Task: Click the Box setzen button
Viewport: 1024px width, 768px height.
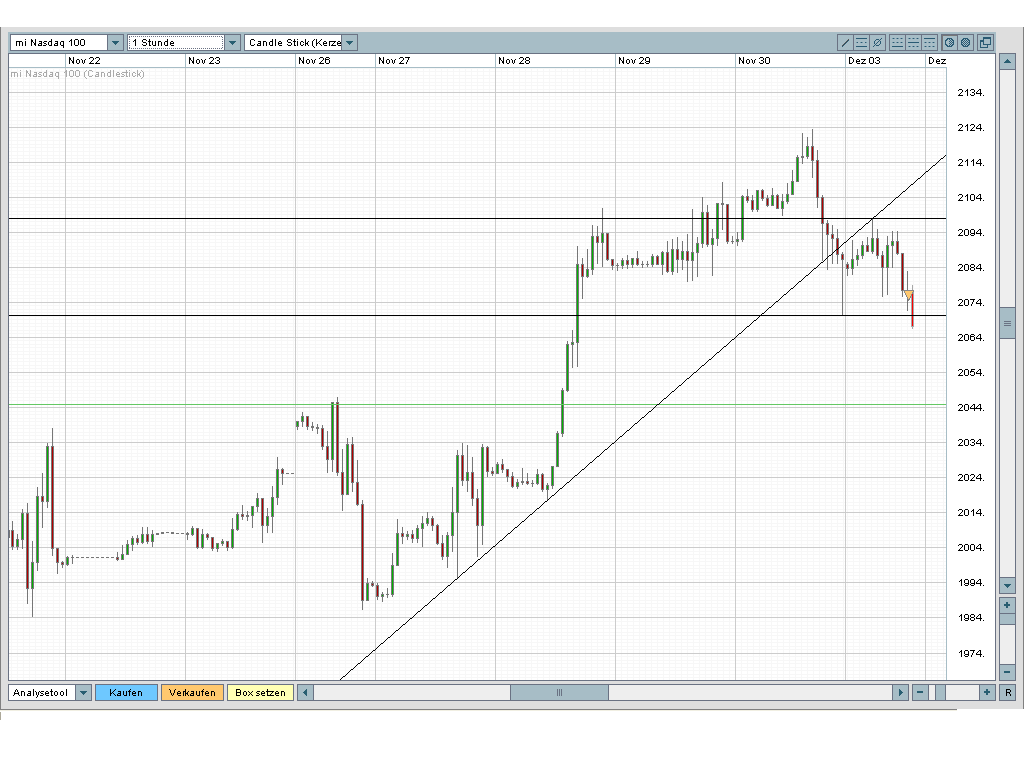Action: point(260,692)
